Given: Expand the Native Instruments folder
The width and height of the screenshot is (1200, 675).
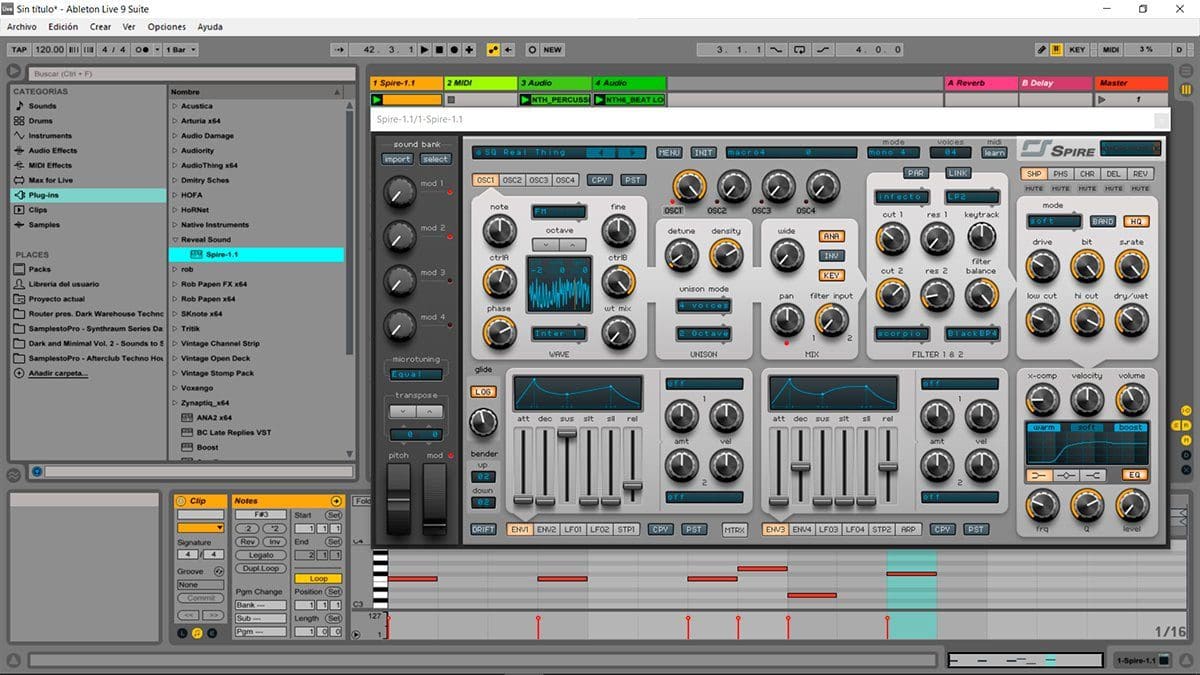Looking at the screenshot, I should tap(174, 225).
